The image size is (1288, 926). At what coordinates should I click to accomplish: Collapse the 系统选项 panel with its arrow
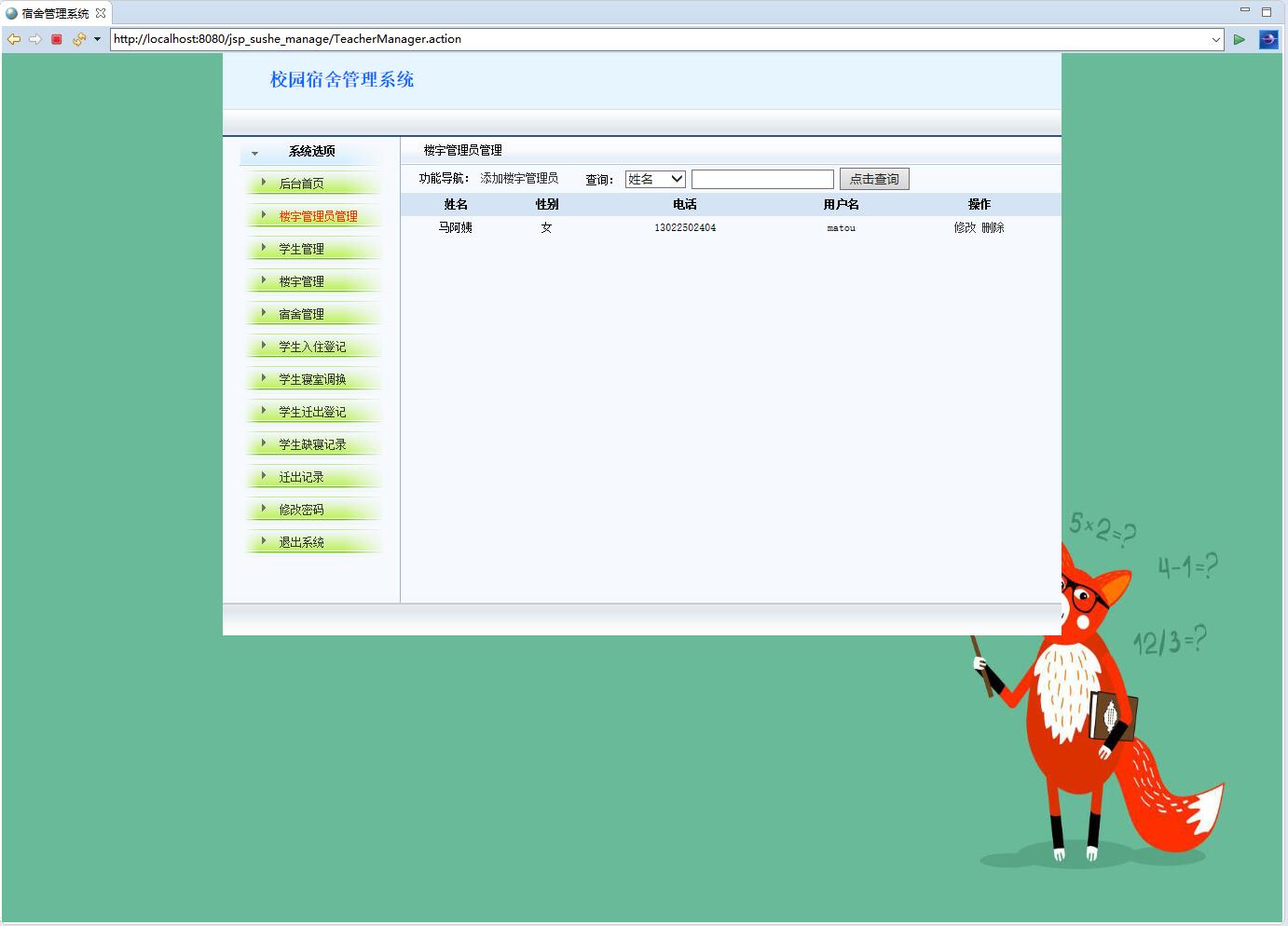[255, 152]
